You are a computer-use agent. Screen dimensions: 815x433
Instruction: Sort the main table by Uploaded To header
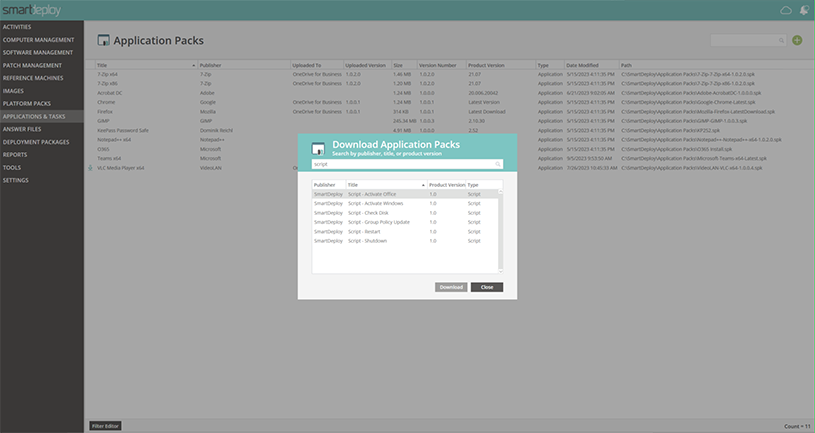tap(317, 65)
